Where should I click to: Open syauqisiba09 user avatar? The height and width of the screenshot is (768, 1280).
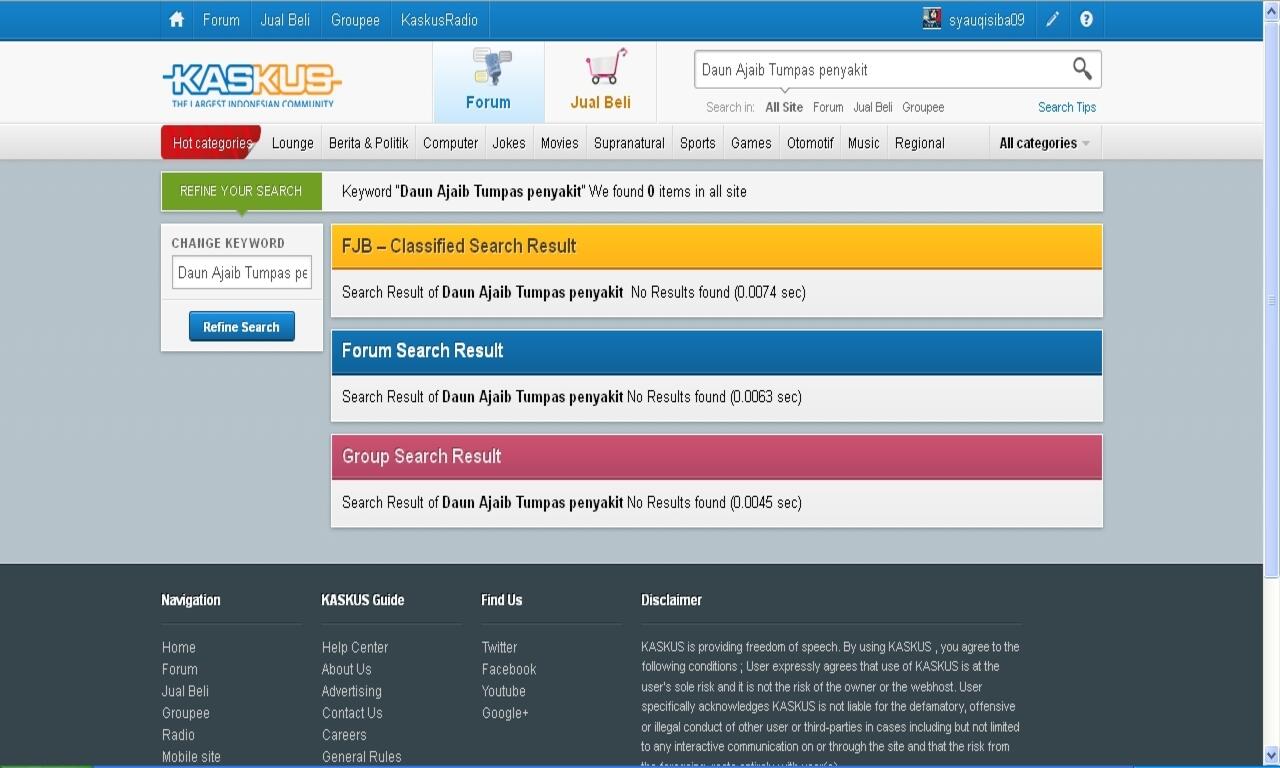point(932,19)
